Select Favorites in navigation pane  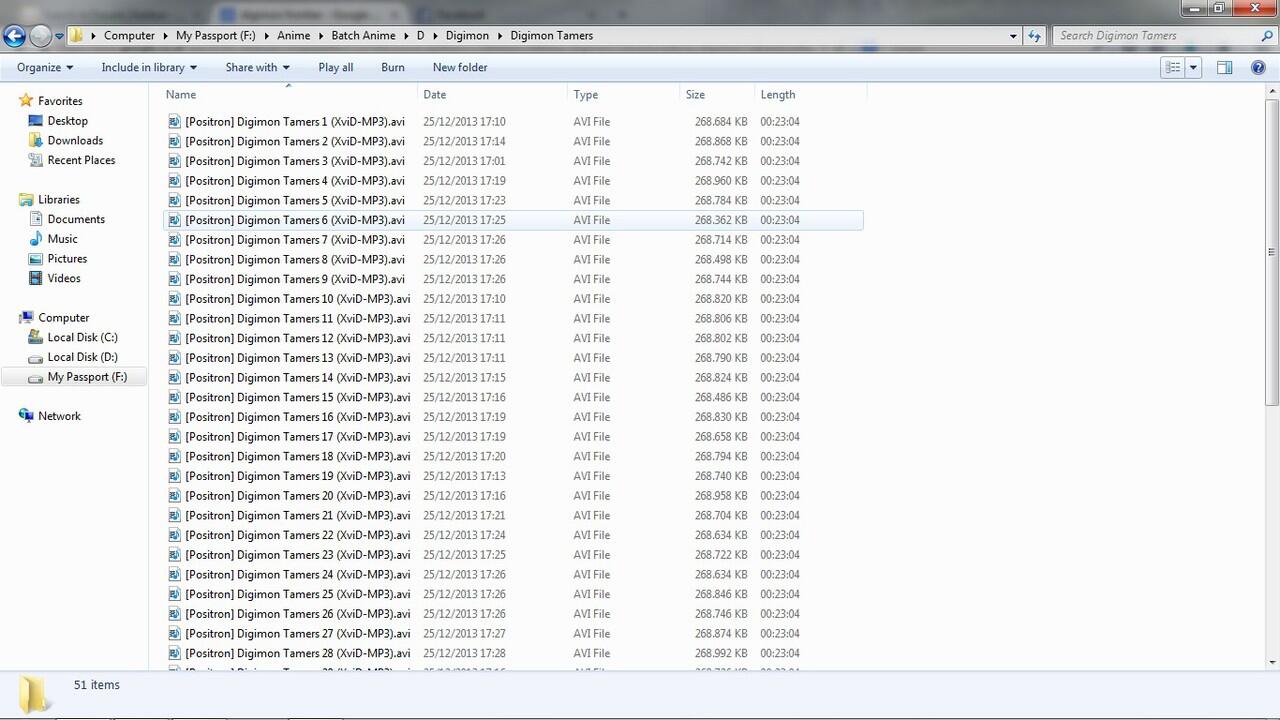tap(60, 101)
